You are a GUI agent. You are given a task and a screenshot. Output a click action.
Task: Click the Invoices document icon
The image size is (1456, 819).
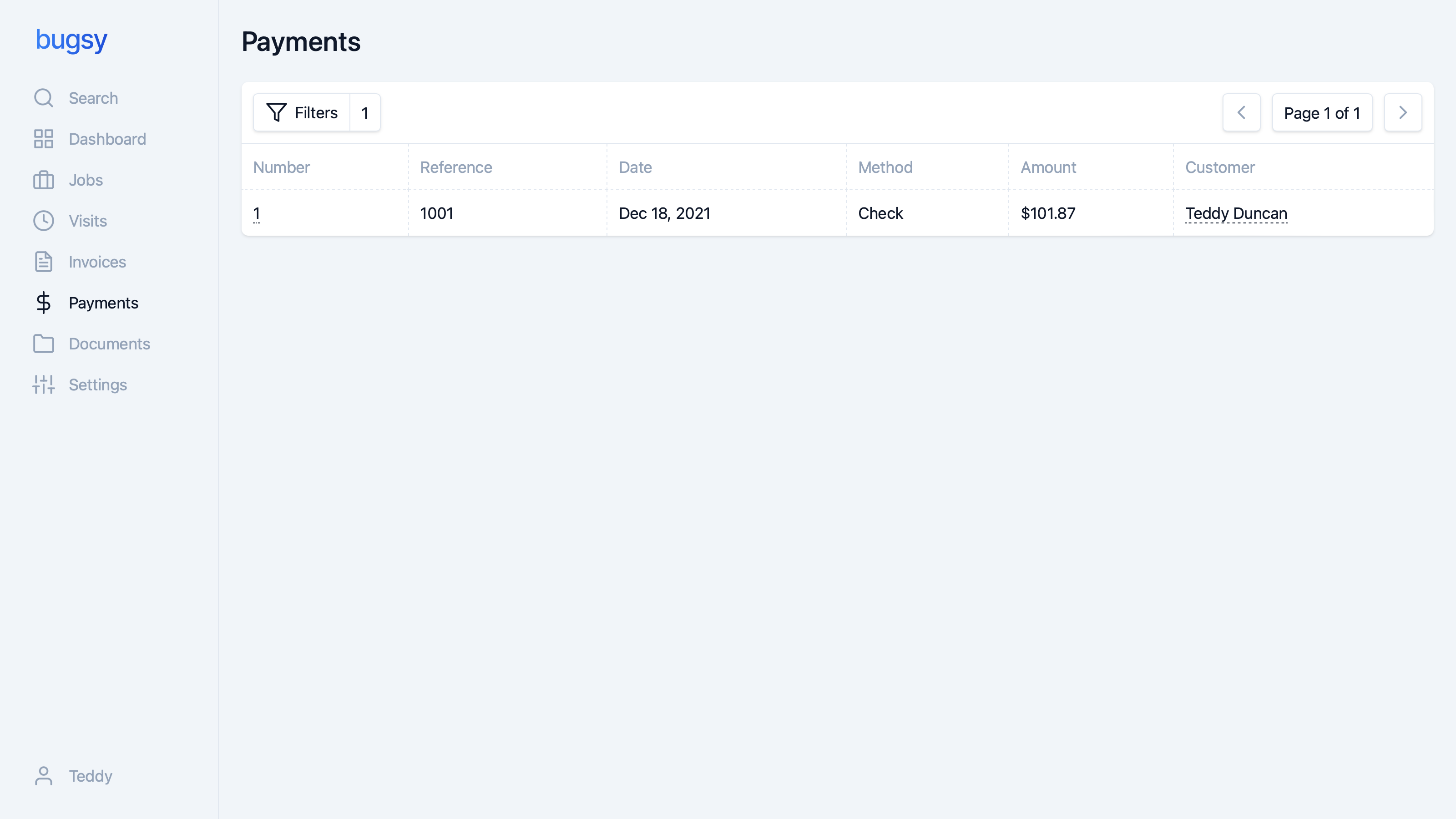pyautogui.click(x=44, y=262)
